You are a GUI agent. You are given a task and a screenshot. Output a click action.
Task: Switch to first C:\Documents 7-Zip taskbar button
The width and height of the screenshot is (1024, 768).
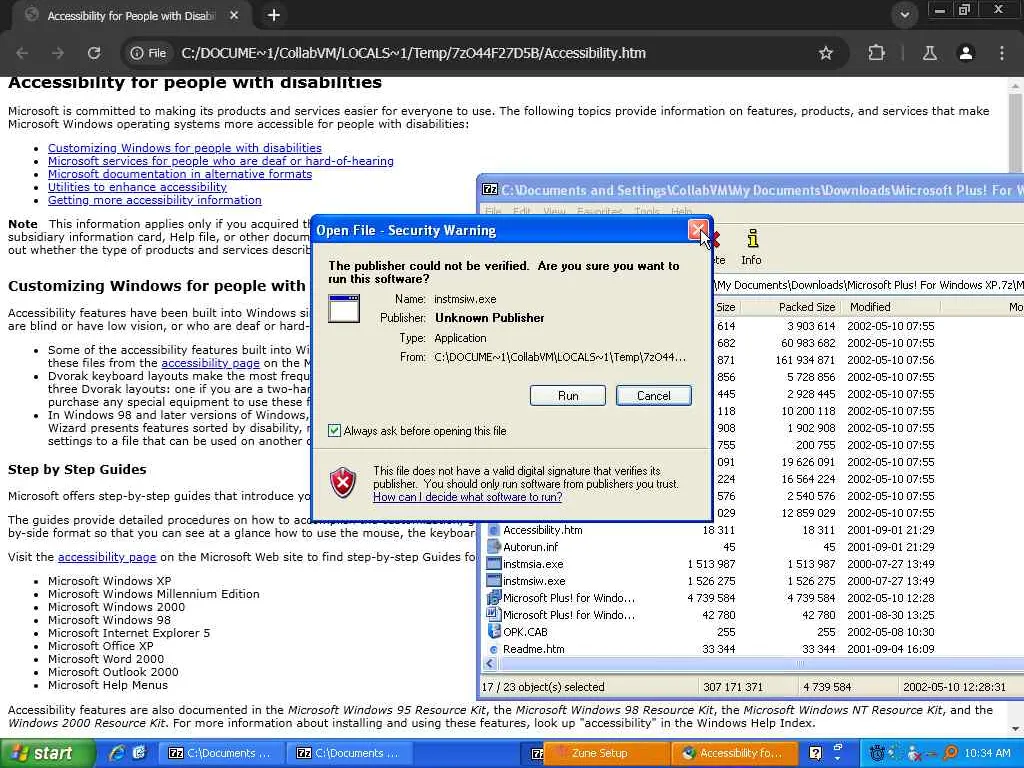pos(221,754)
